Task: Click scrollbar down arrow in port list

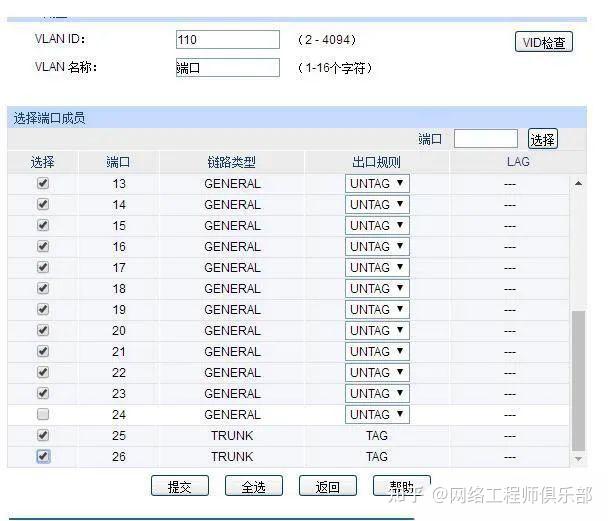Action: (578, 458)
